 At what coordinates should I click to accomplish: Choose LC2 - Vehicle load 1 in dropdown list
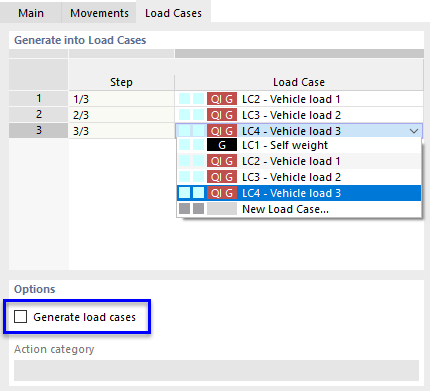[x=299, y=161]
